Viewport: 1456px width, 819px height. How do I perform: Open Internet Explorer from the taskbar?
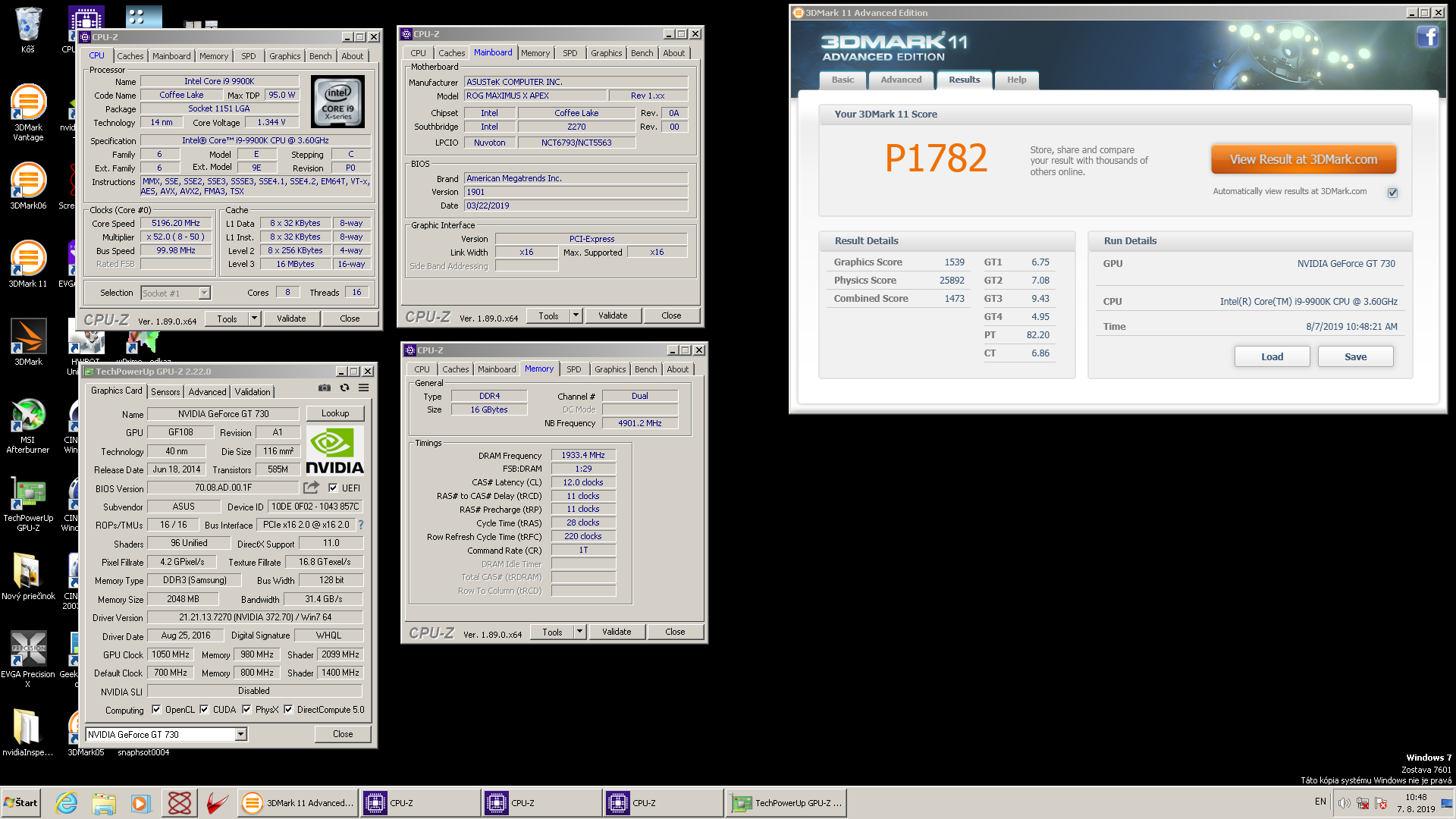[67, 803]
